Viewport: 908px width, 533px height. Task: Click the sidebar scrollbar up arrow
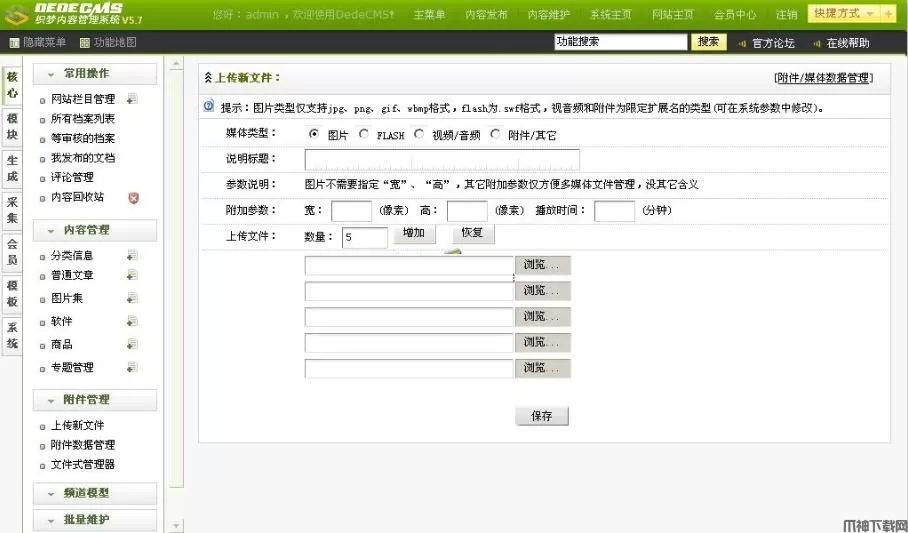coord(177,63)
